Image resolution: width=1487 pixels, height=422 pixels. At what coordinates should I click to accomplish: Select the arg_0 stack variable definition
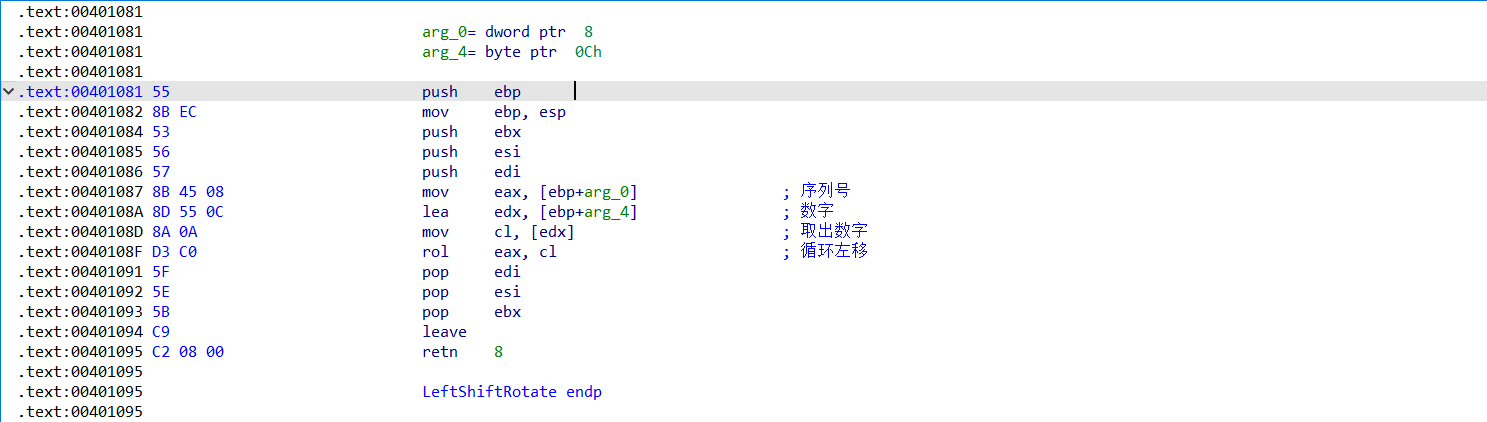[x=437, y=32]
